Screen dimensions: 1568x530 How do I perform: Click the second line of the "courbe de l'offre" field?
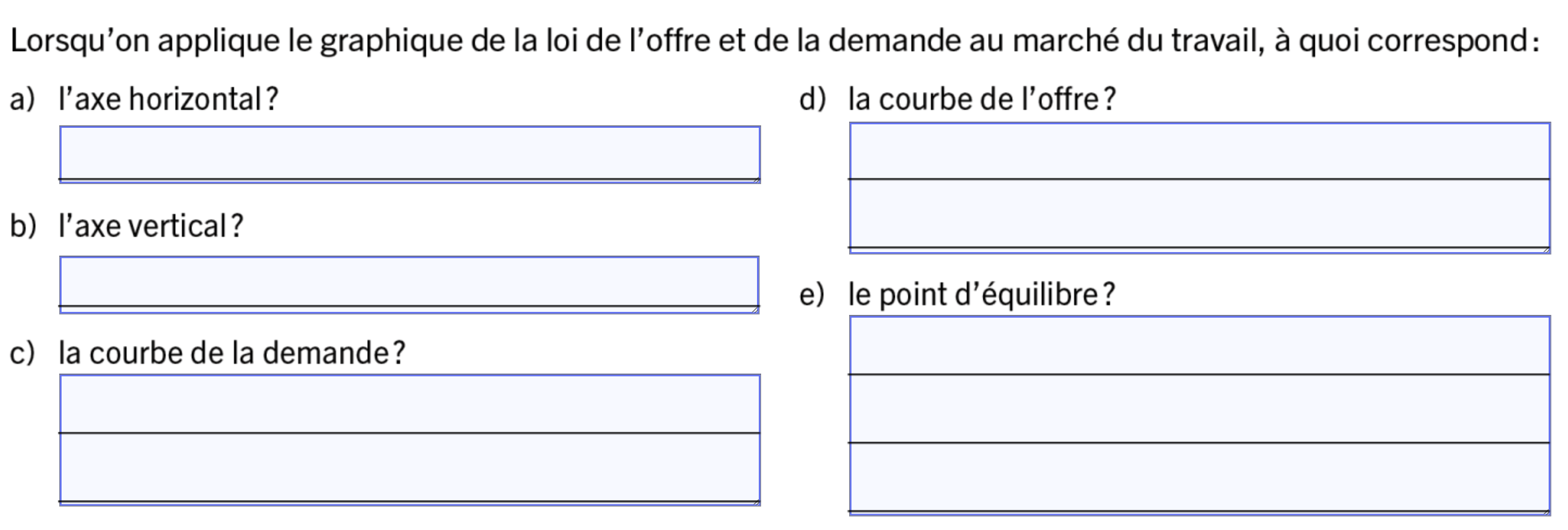pyautogui.click(x=1199, y=214)
